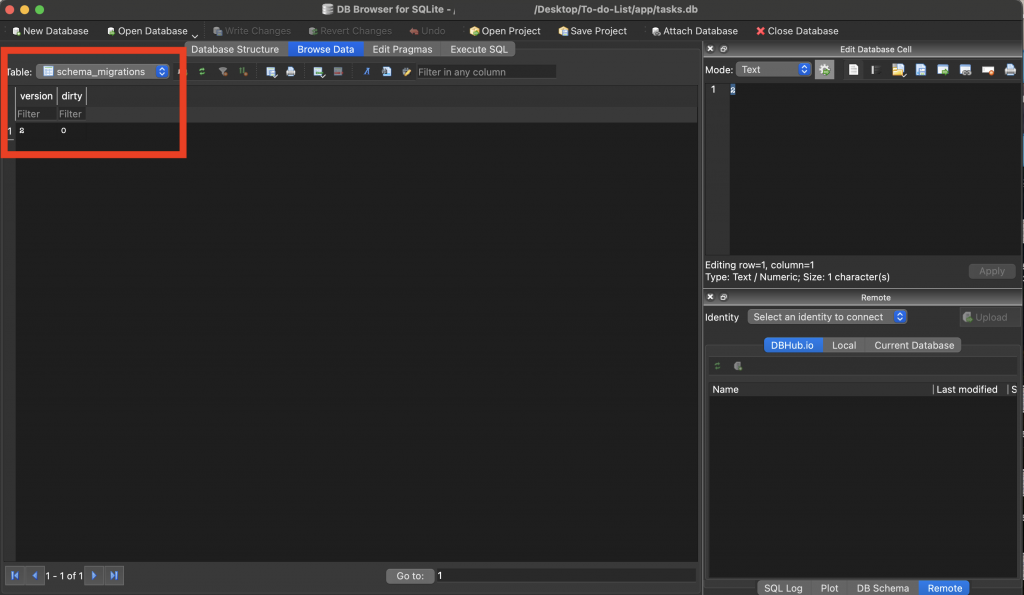The width and height of the screenshot is (1024, 595).
Task: Click the print icon in cell editor
Action: 1010,69
